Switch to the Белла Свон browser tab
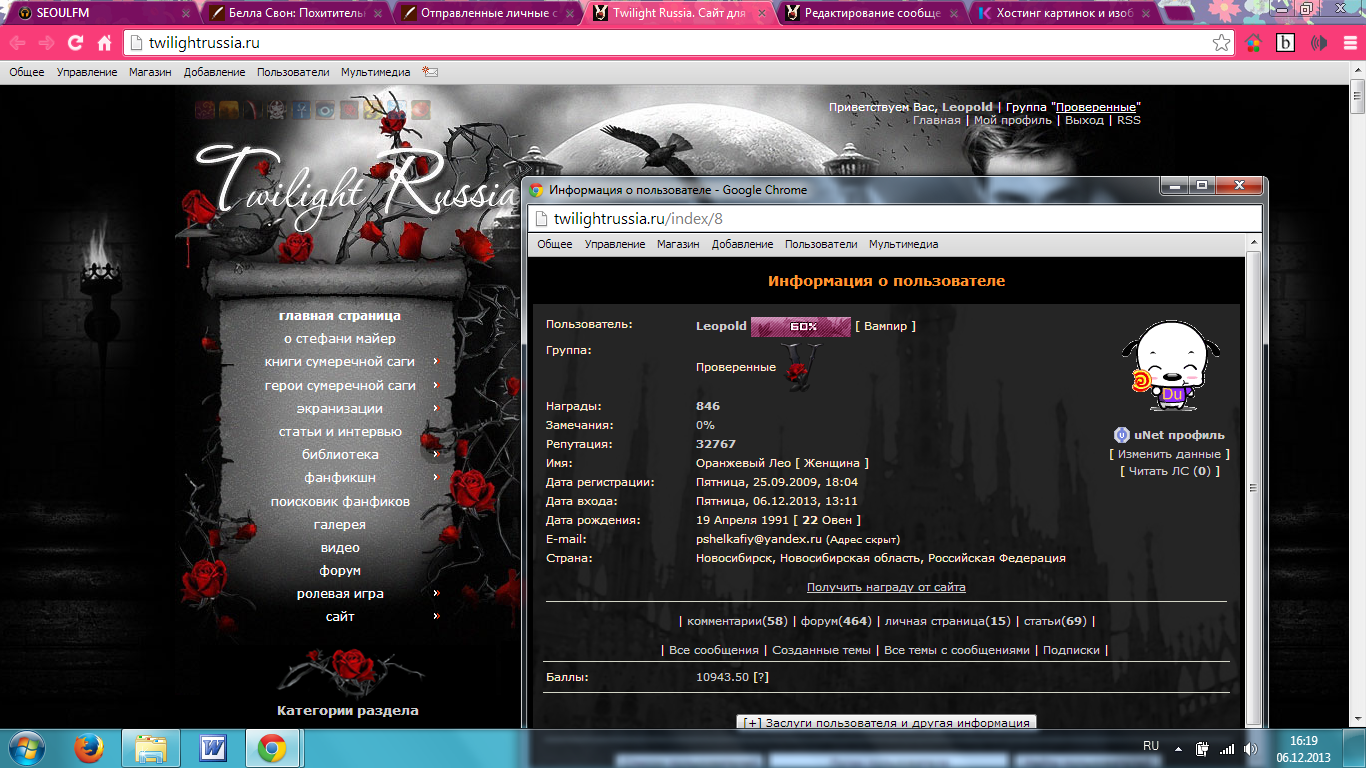Screen dimensions: 1366x768 [295, 13]
